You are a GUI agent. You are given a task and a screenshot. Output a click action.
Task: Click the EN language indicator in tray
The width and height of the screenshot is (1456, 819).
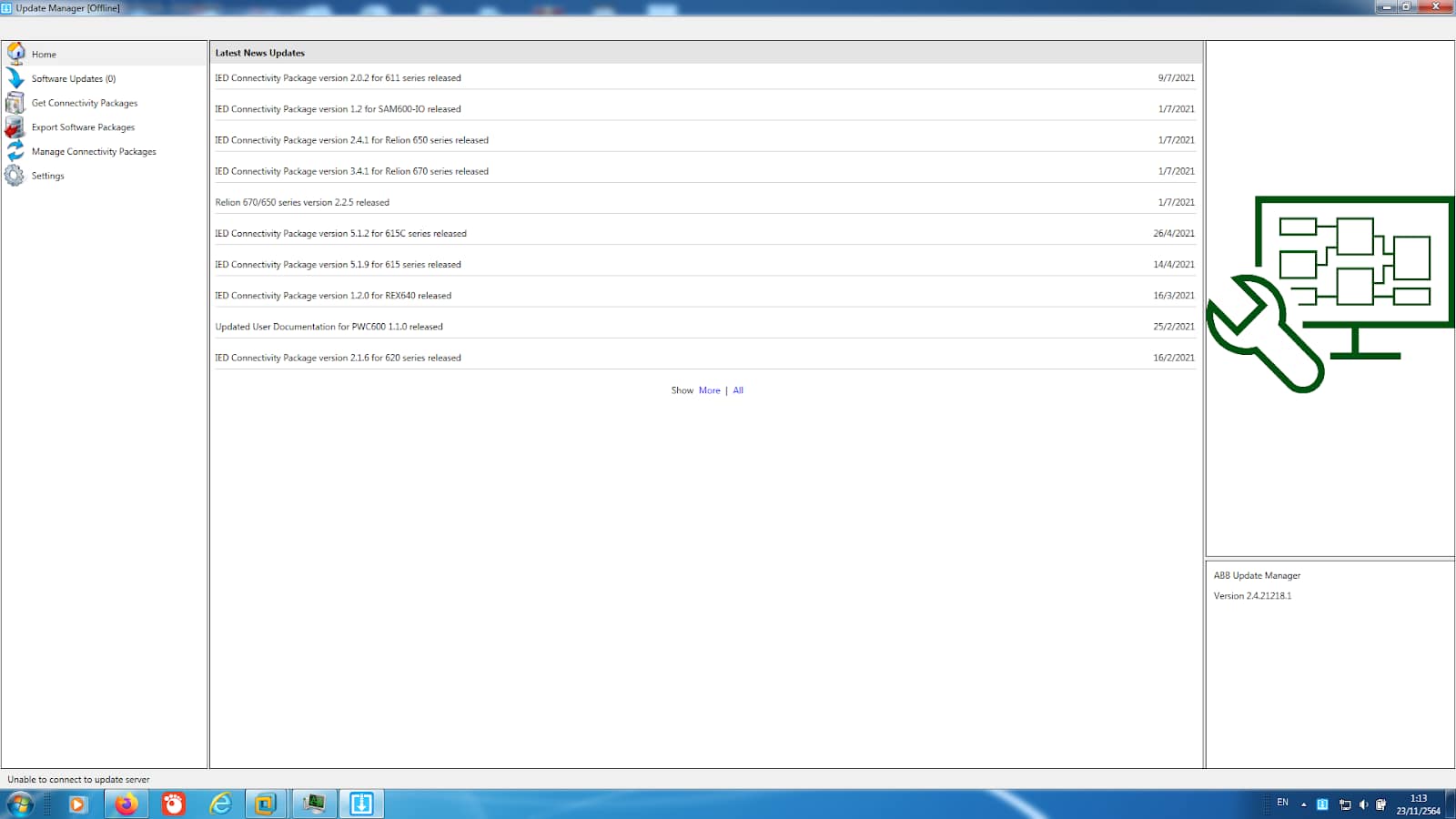[1282, 803]
